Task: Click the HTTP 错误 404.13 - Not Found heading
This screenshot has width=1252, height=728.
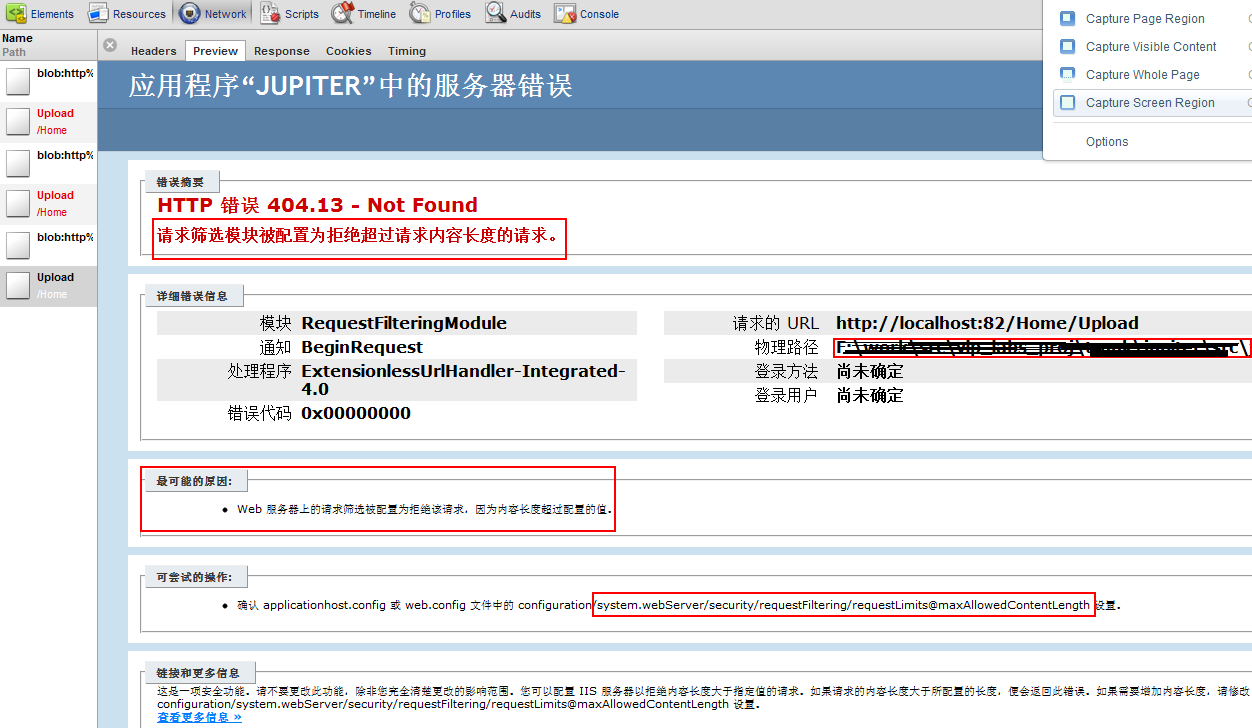Action: pyautogui.click(x=317, y=205)
